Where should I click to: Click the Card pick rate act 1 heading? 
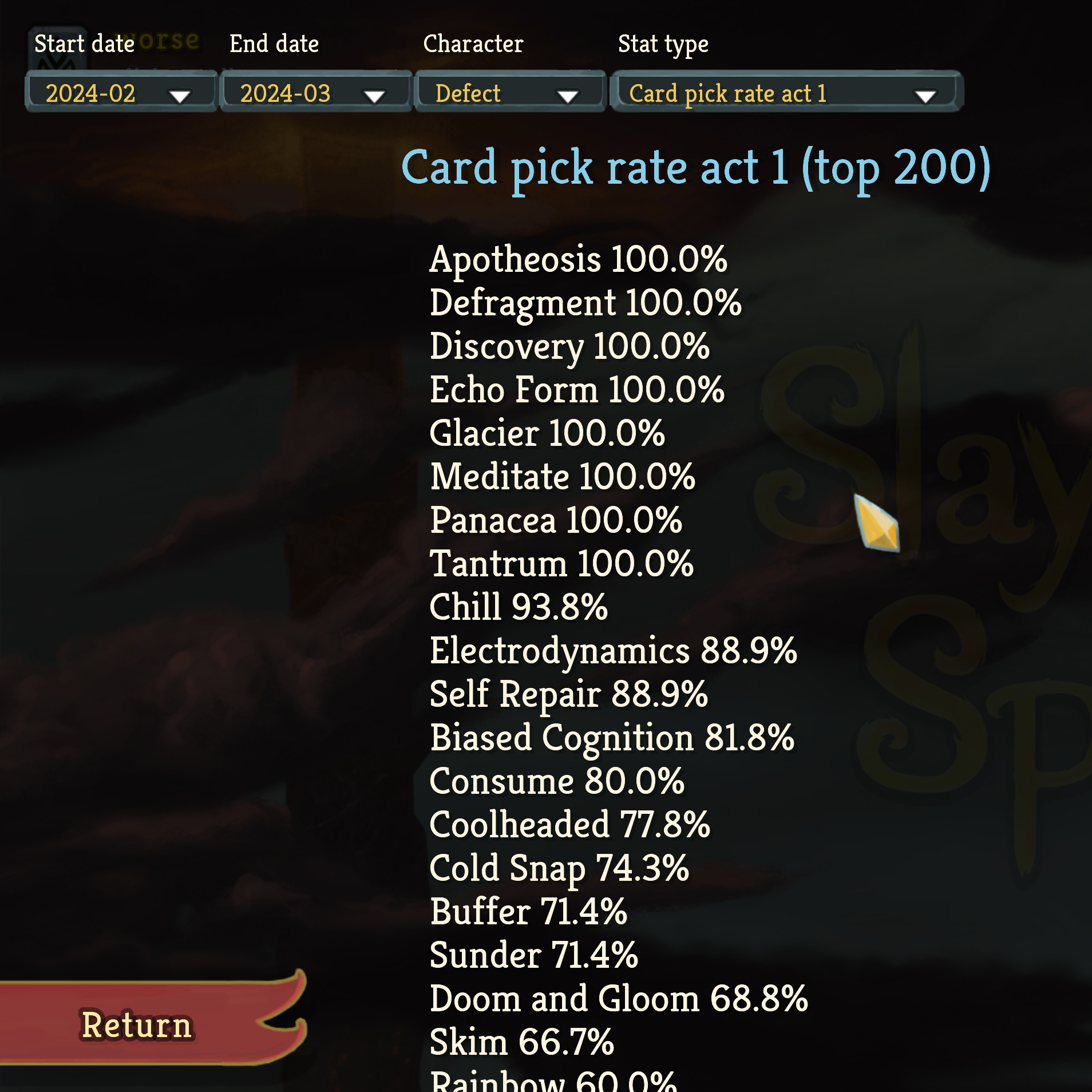pos(695,168)
